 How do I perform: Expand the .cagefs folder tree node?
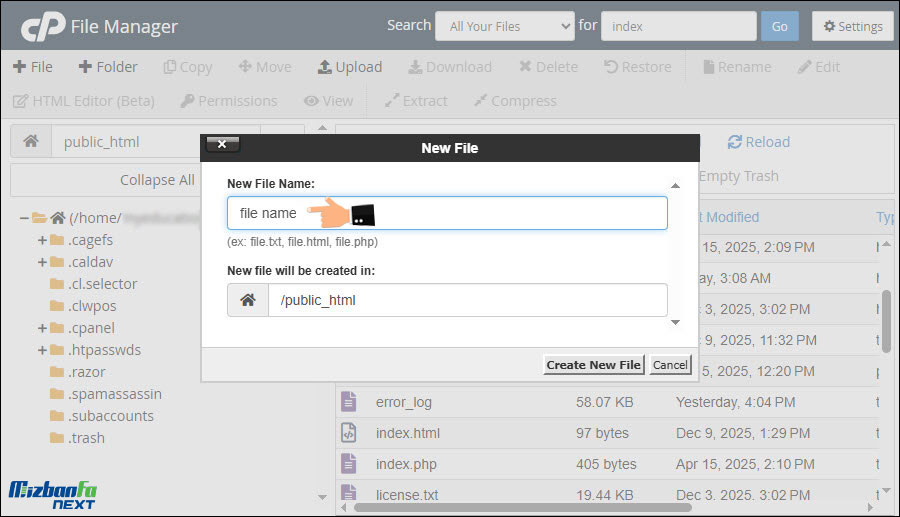tap(42, 240)
